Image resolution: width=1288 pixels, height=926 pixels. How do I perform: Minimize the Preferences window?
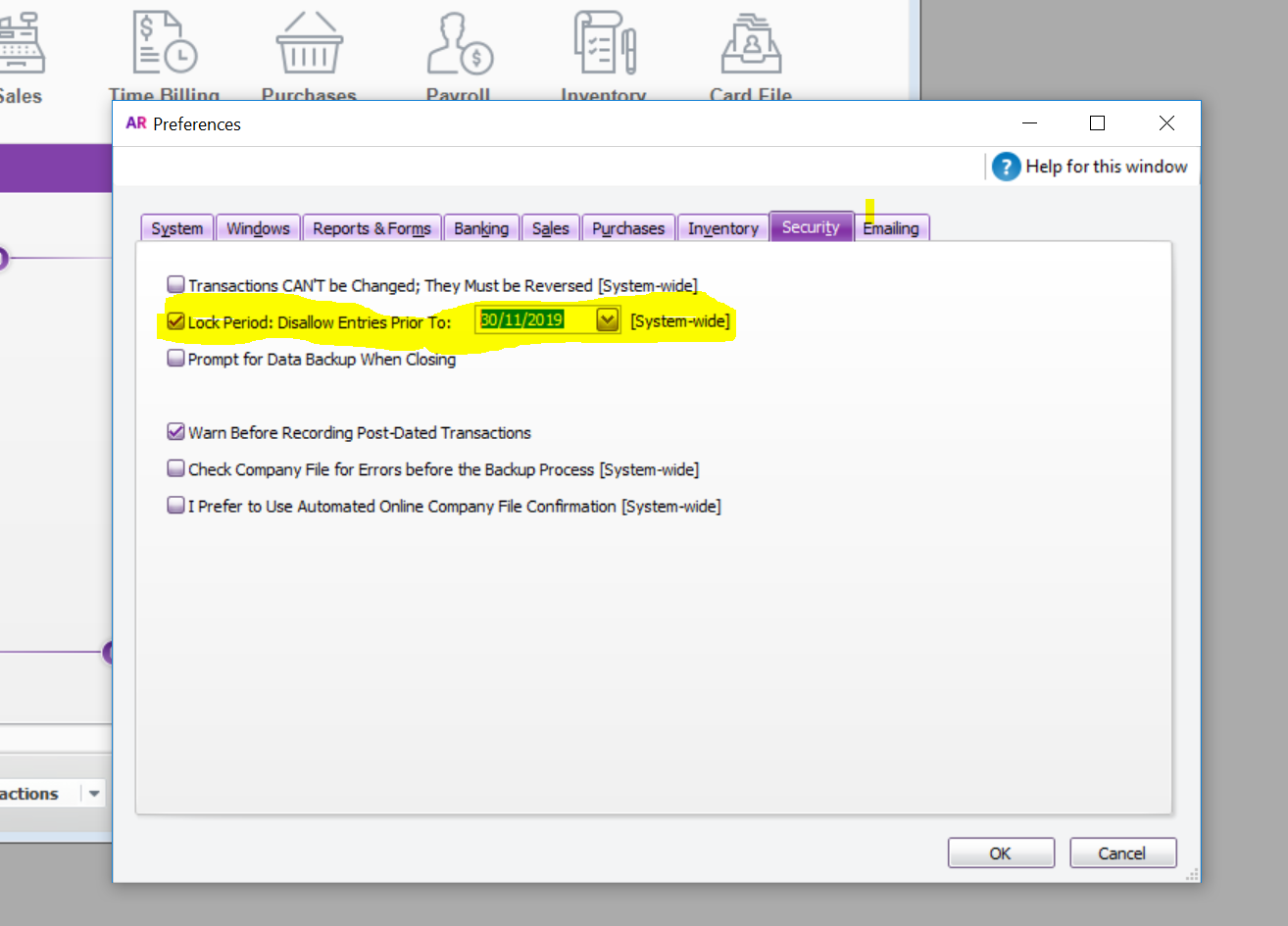[x=1029, y=123]
